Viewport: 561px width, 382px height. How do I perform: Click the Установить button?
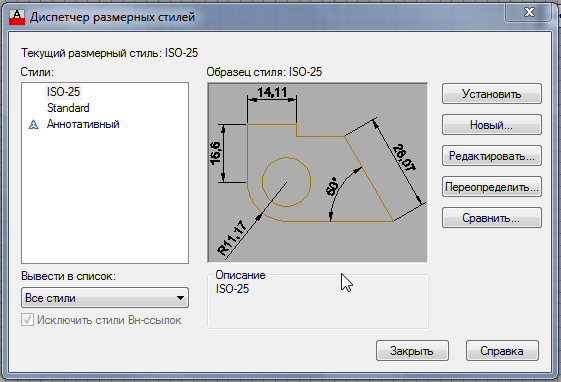(492, 94)
